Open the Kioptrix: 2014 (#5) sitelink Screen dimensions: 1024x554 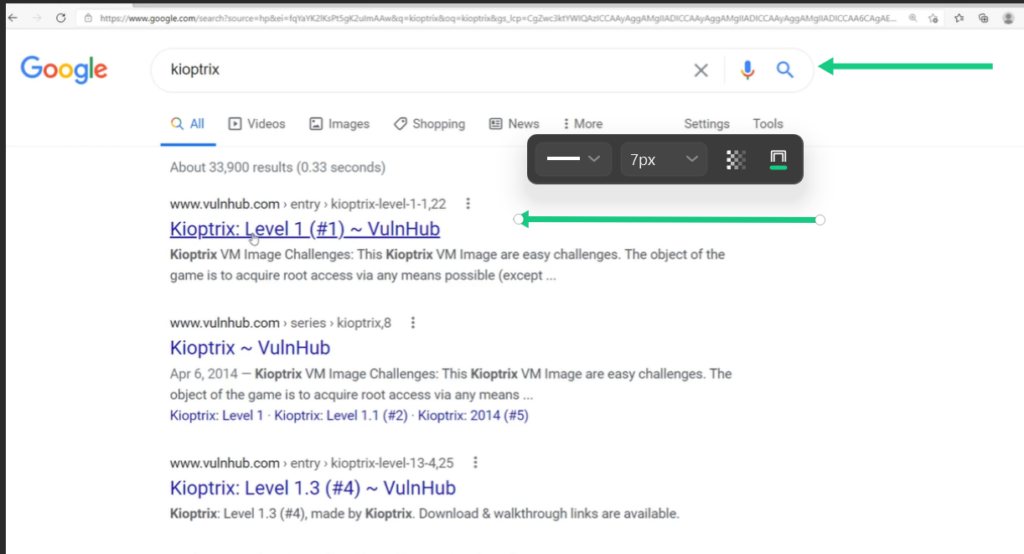473,416
